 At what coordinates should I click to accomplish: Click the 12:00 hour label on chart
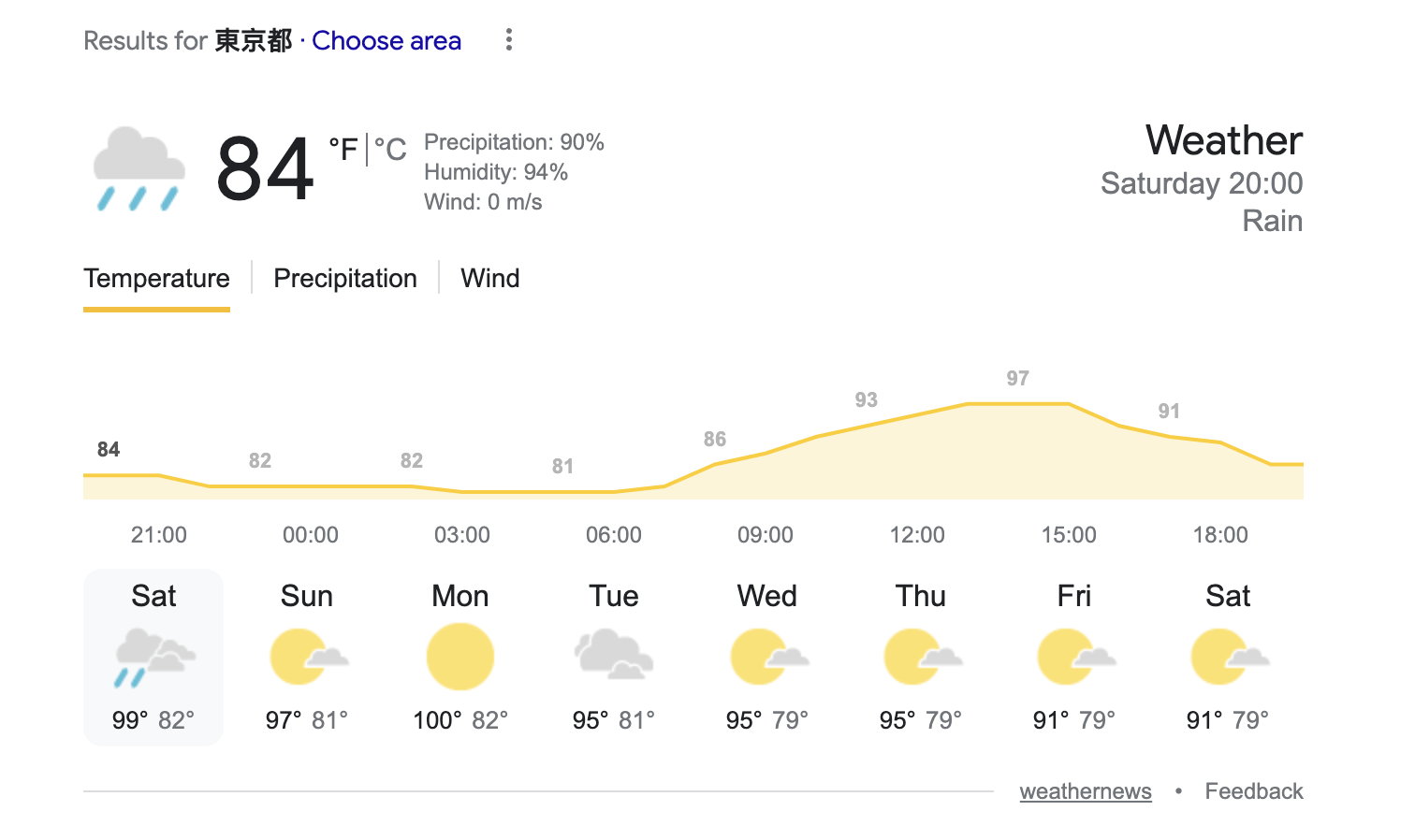917,535
